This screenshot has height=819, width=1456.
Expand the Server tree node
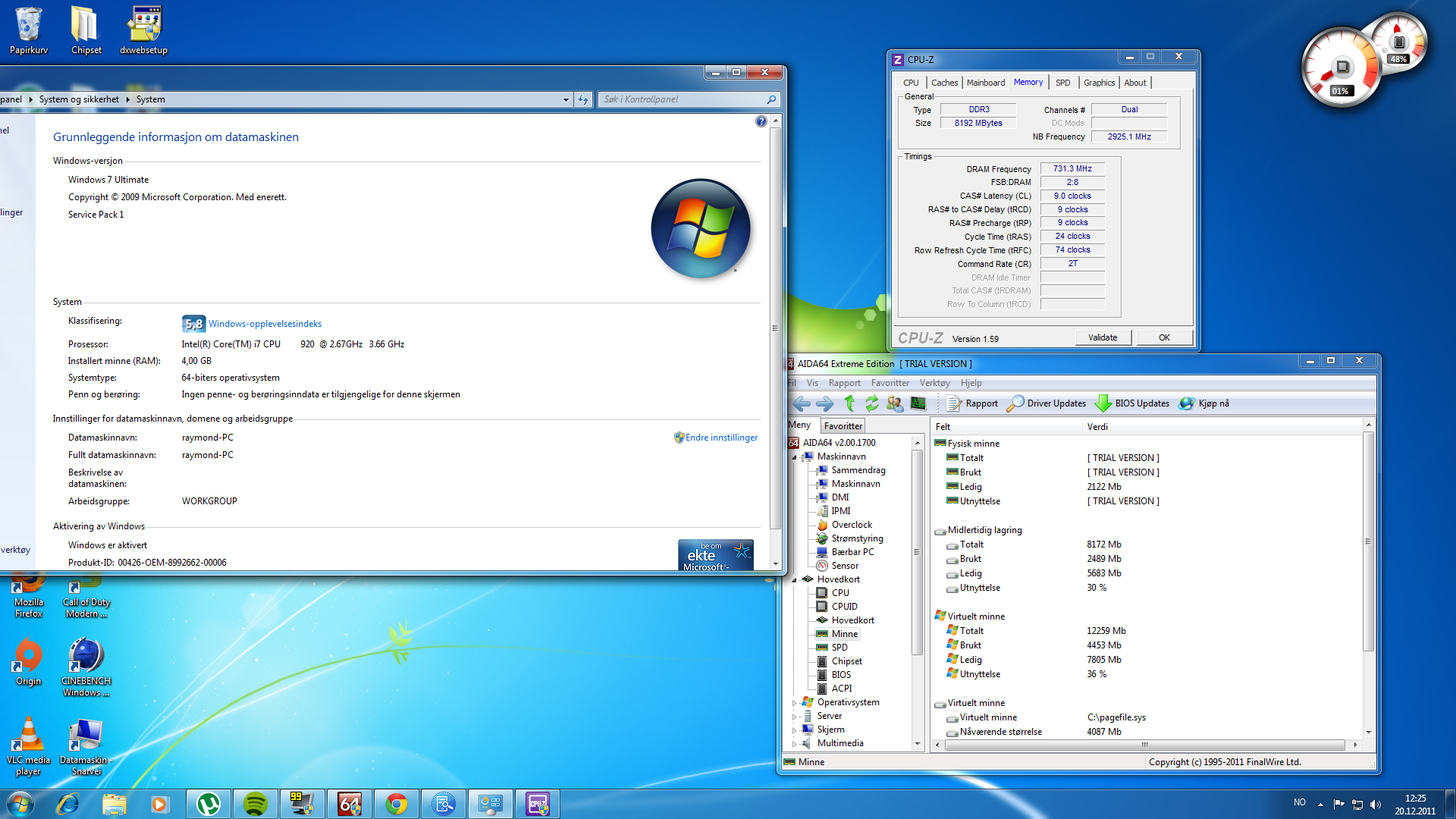tap(795, 717)
